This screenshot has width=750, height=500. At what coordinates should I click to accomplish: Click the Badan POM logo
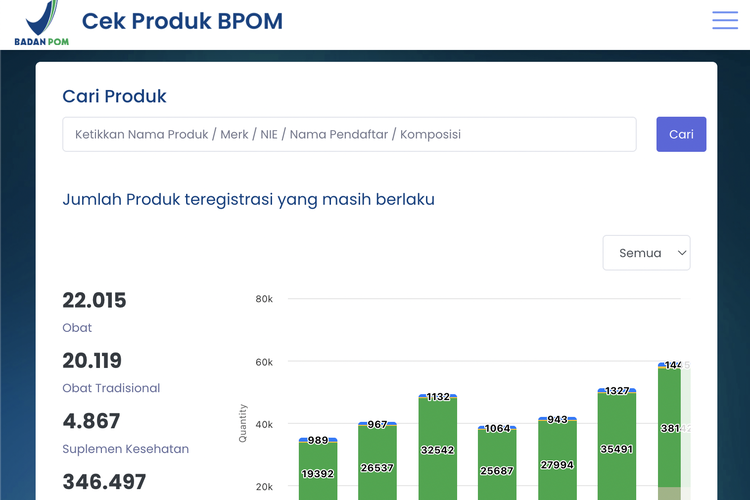pos(42,23)
